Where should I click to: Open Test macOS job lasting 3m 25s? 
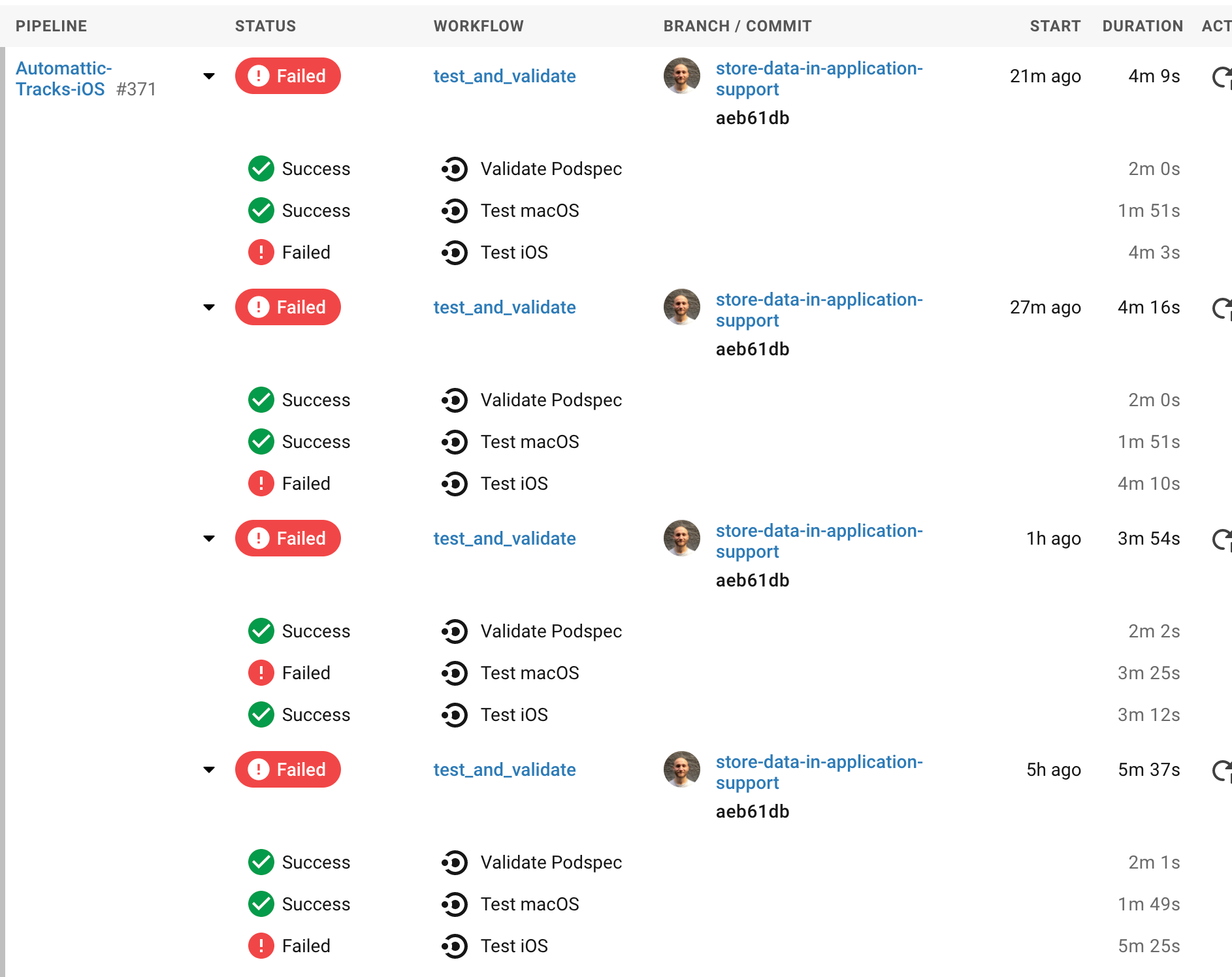[530, 673]
